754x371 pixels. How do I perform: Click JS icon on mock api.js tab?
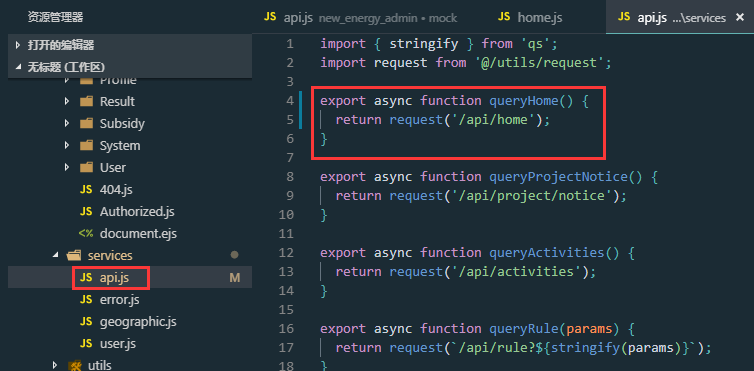[270, 17]
